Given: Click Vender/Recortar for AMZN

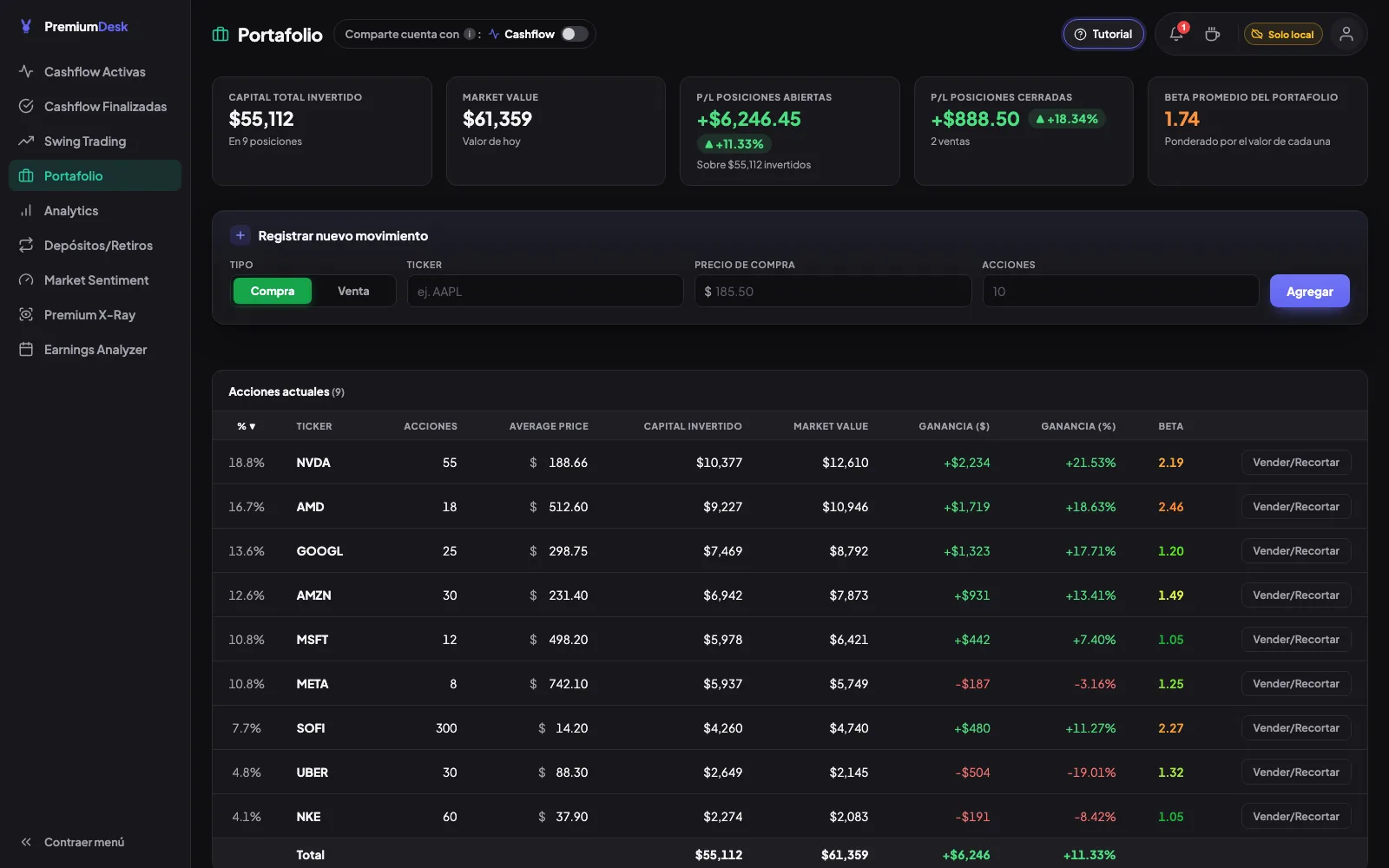Looking at the screenshot, I should [1296, 595].
